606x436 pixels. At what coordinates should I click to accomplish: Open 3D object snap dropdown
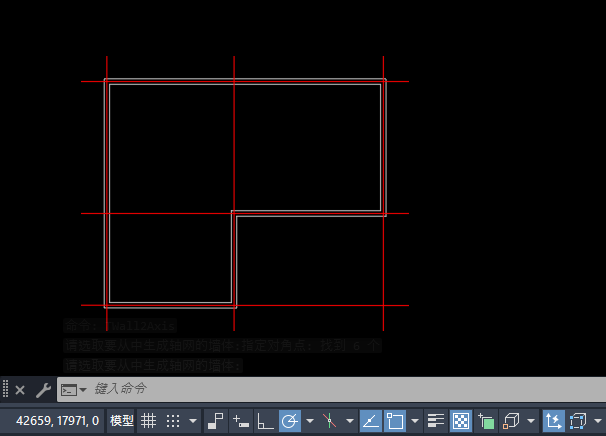tap(531, 421)
